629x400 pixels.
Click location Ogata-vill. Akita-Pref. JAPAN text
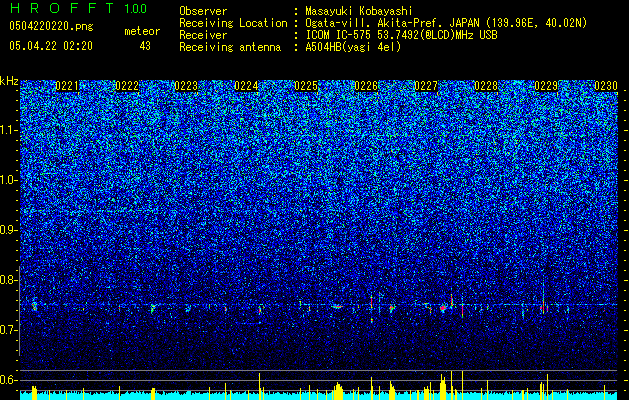click(x=446, y=23)
